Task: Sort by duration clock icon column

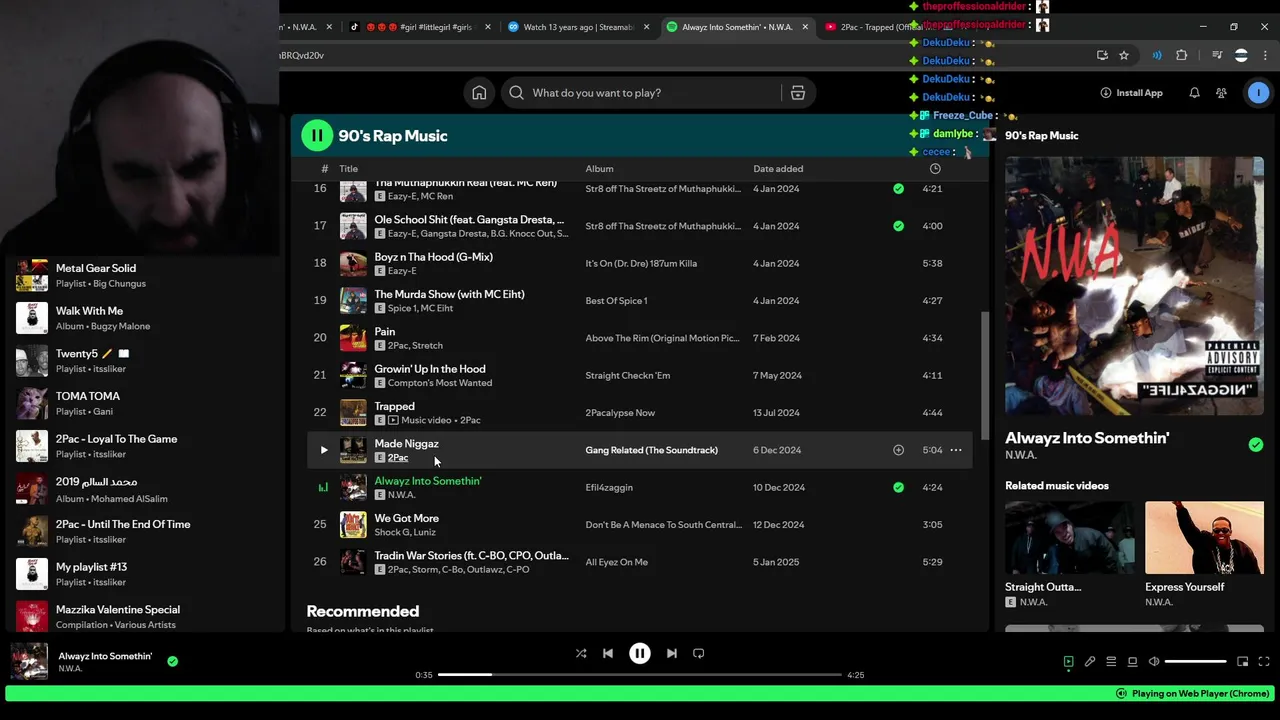Action: 935,169
